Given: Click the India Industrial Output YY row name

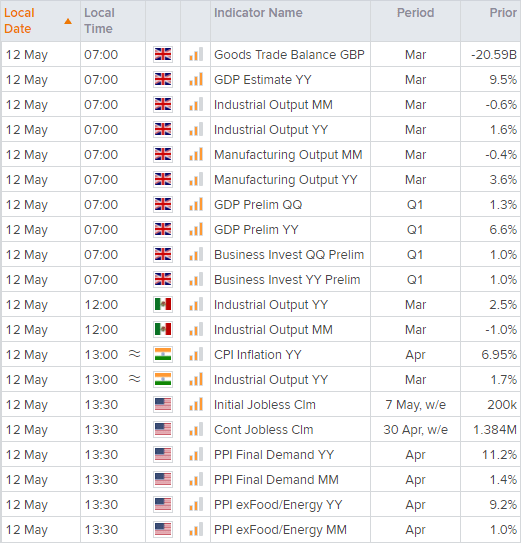Looking at the screenshot, I should 271,380.
